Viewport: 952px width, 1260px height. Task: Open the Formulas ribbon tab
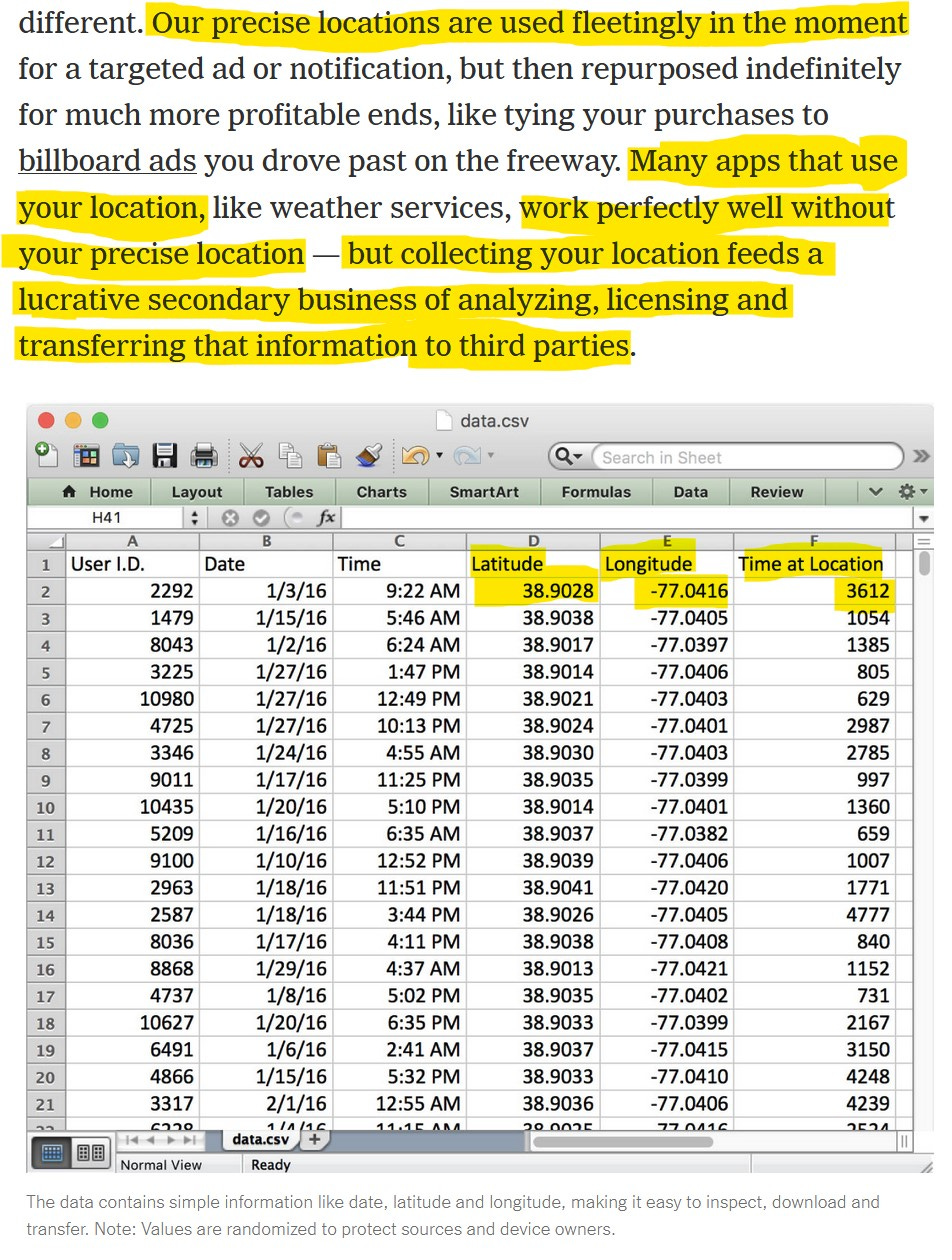[596, 491]
